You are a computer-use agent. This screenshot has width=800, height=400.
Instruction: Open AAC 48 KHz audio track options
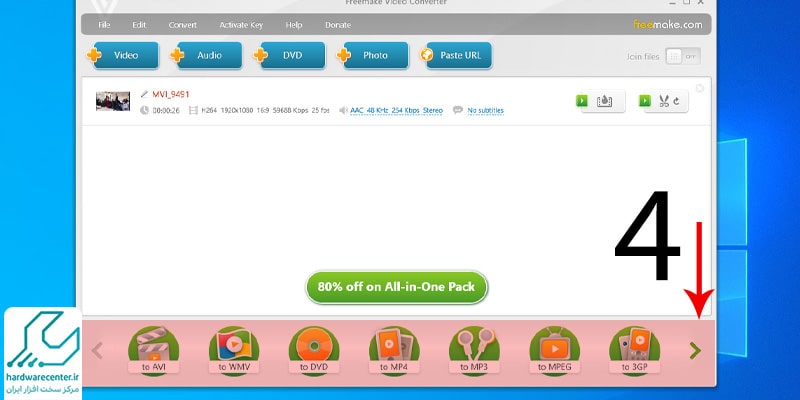pyautogui.click(x=396, y=110)
